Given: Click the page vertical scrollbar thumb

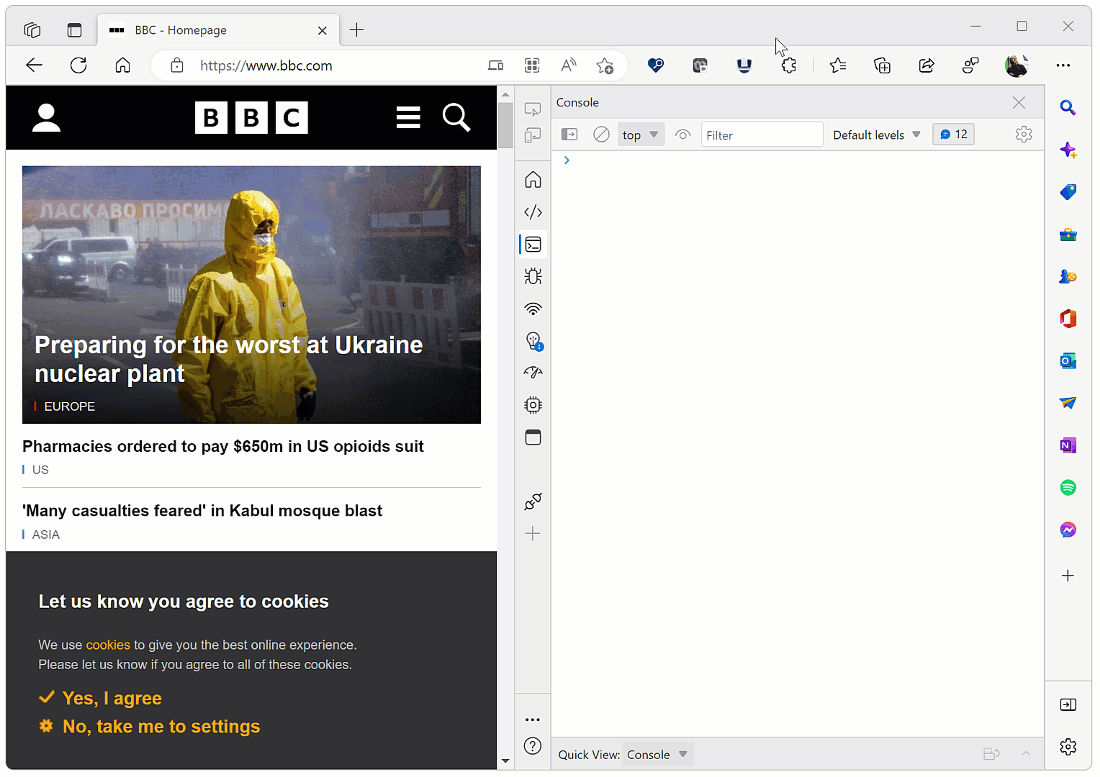Looking at the screenshot, I should pos(505,125).
